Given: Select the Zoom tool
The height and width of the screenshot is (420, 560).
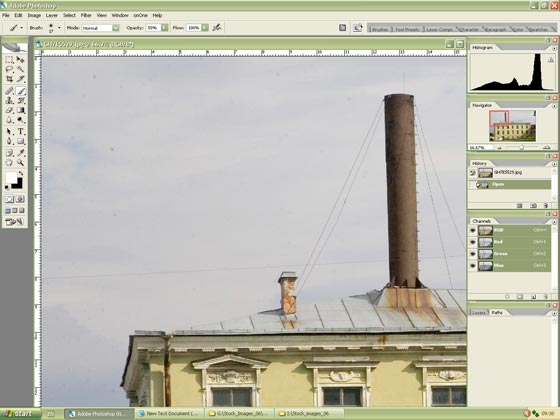Looking at the screenshot, I should [x=20, y=163].
